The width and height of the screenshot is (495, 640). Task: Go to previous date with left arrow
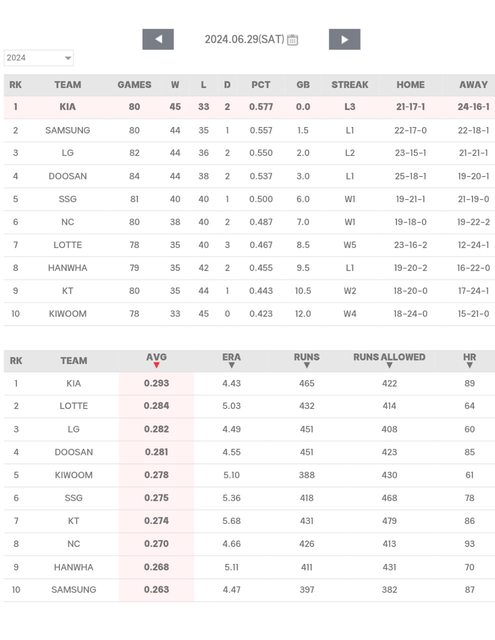click(x=158, y=39)
